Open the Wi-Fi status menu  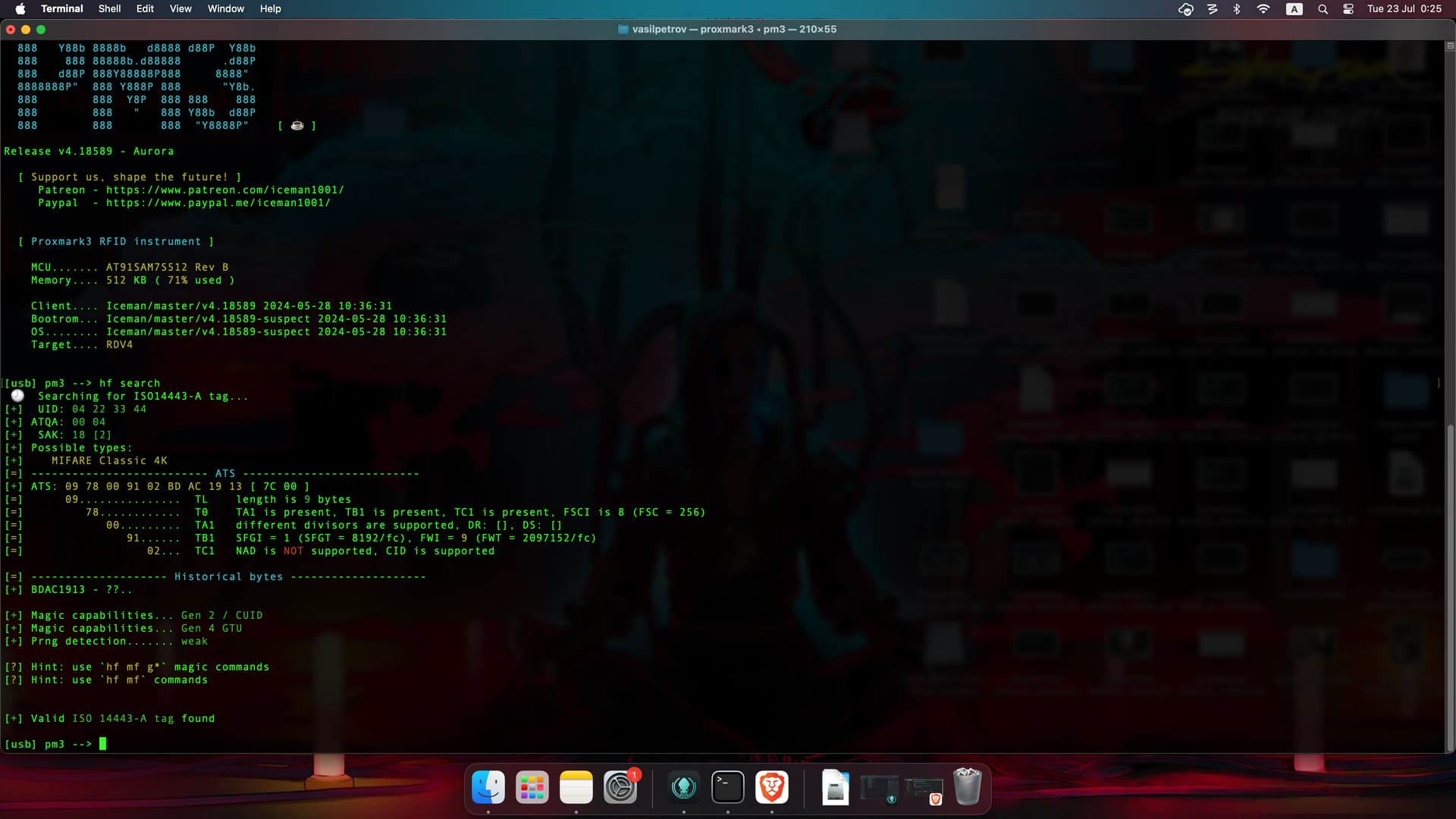coord(1263,9)
